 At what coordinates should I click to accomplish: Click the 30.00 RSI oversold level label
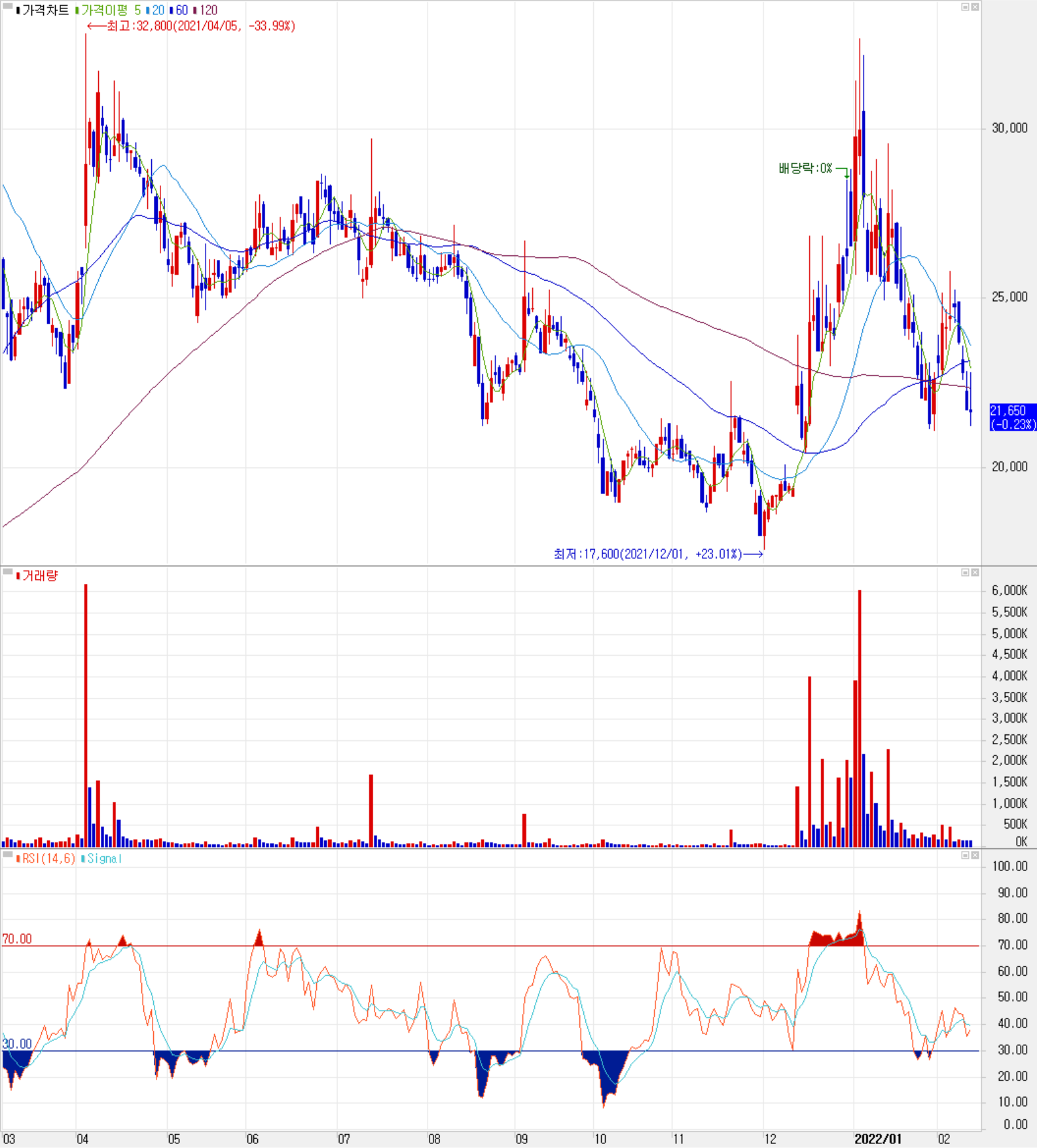[x=17, y=1044]
